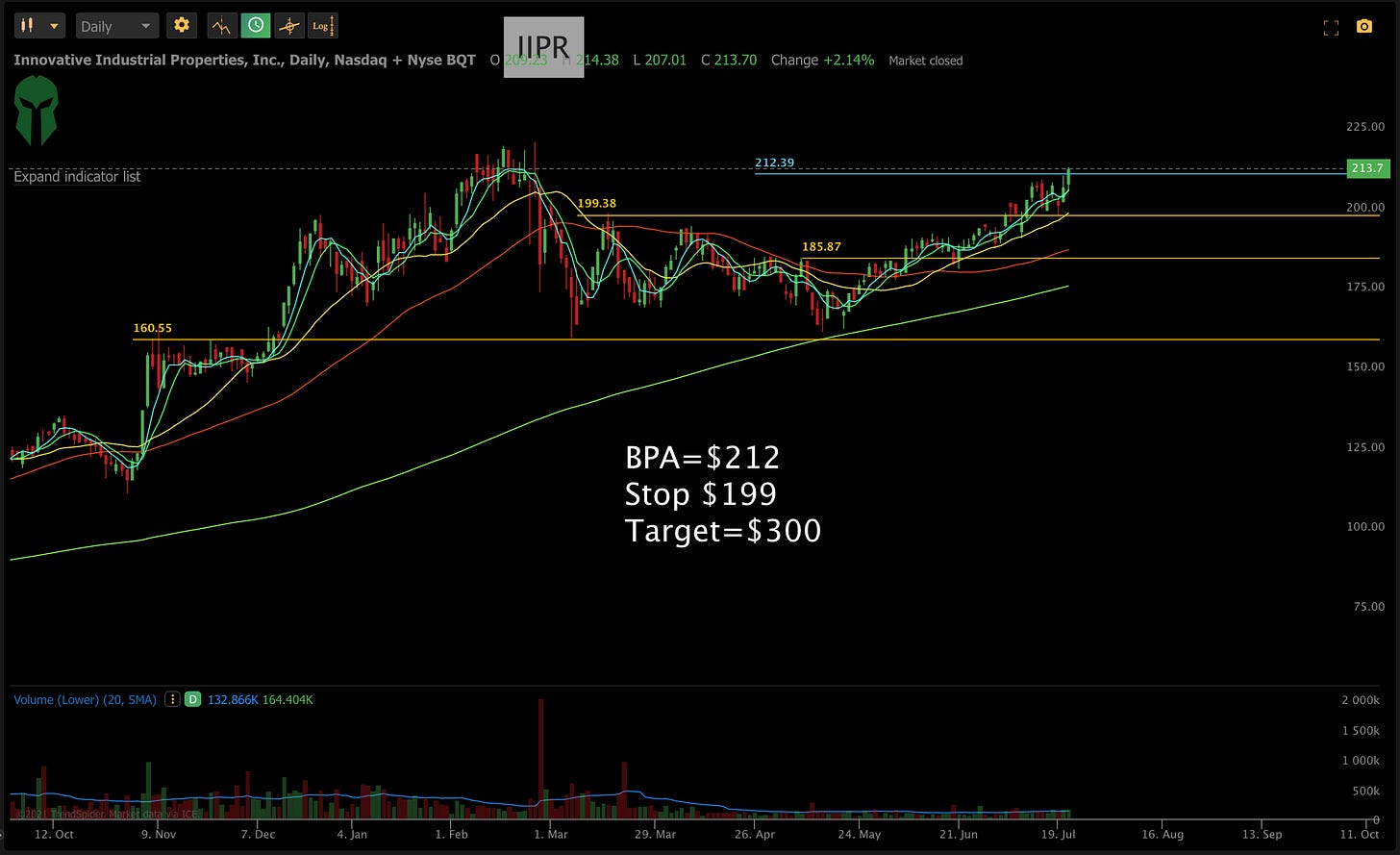Viewport: 1400px width, 855px height.
Task: Click the 164.404K volume SMA value
Action: pyautogui.click(x=288, y=699)
